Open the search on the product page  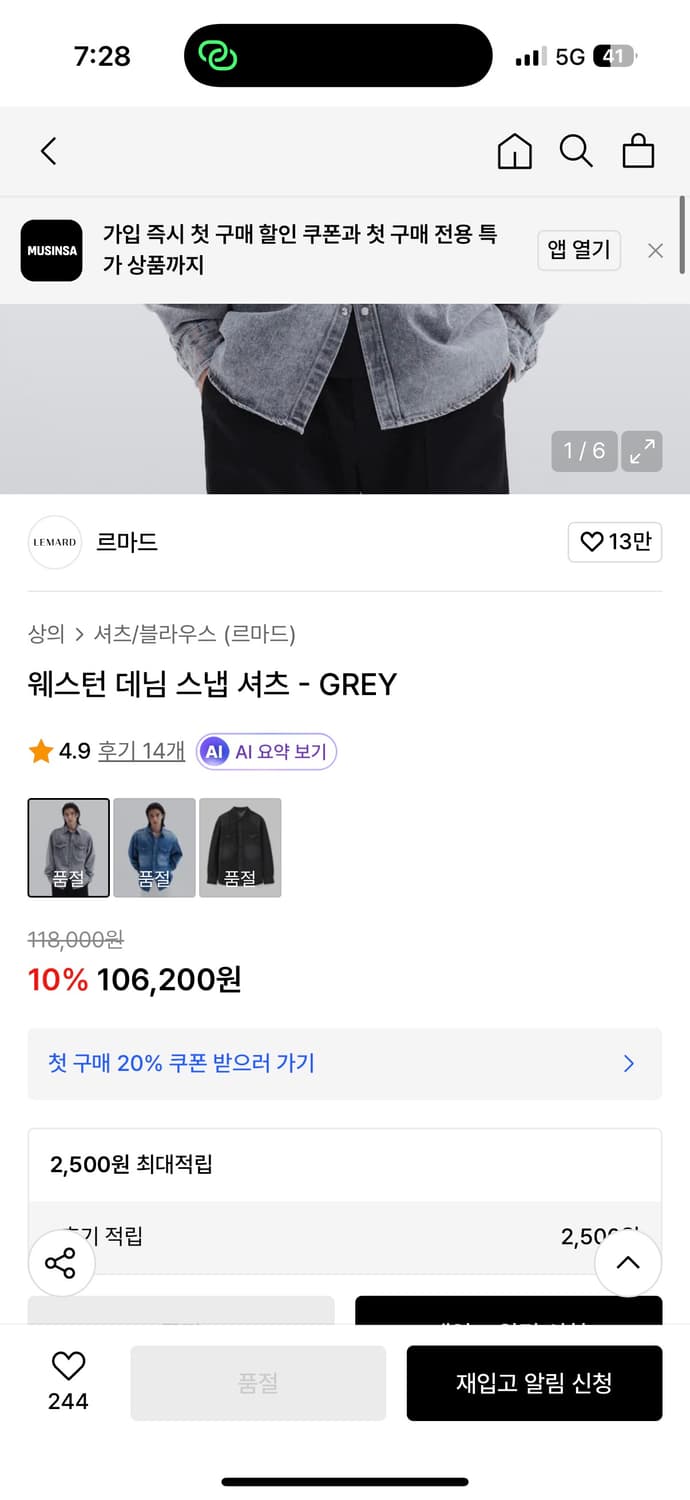pyautogui.click(x=576, y=152)
